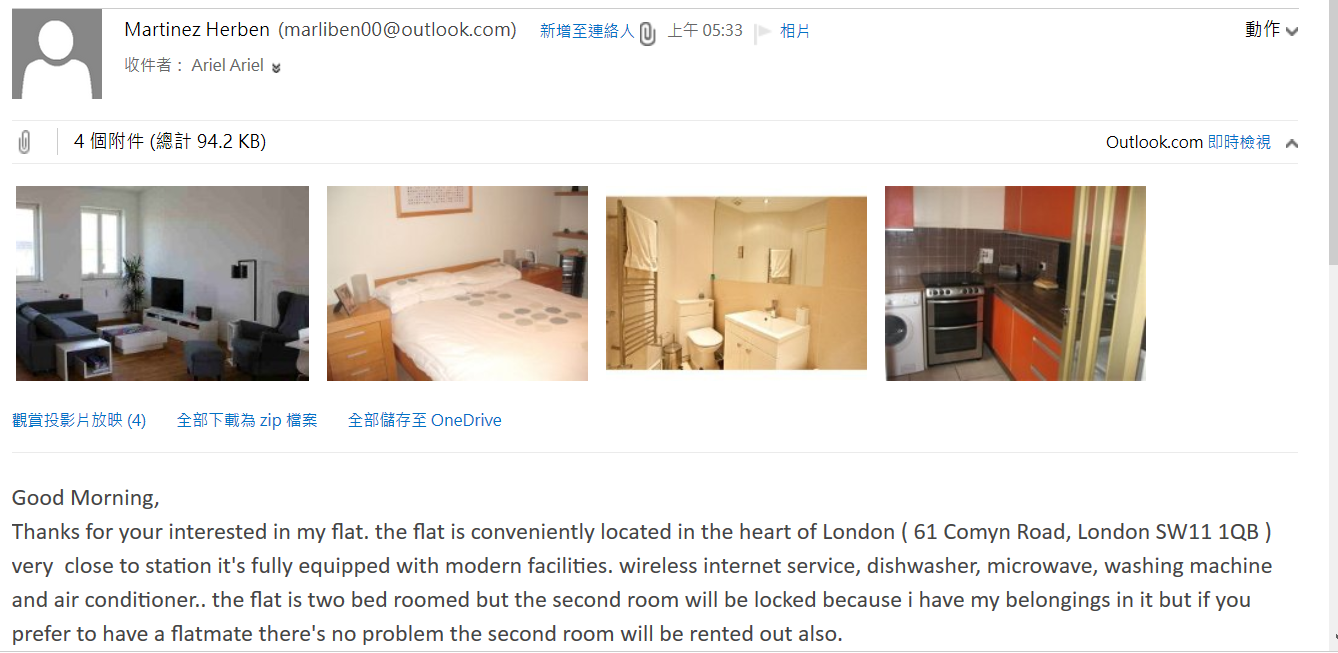Viewport: 1338px width, 653px height.
Task: Click 全部下載為 zip 檔案 link
Action: point(247,420)
